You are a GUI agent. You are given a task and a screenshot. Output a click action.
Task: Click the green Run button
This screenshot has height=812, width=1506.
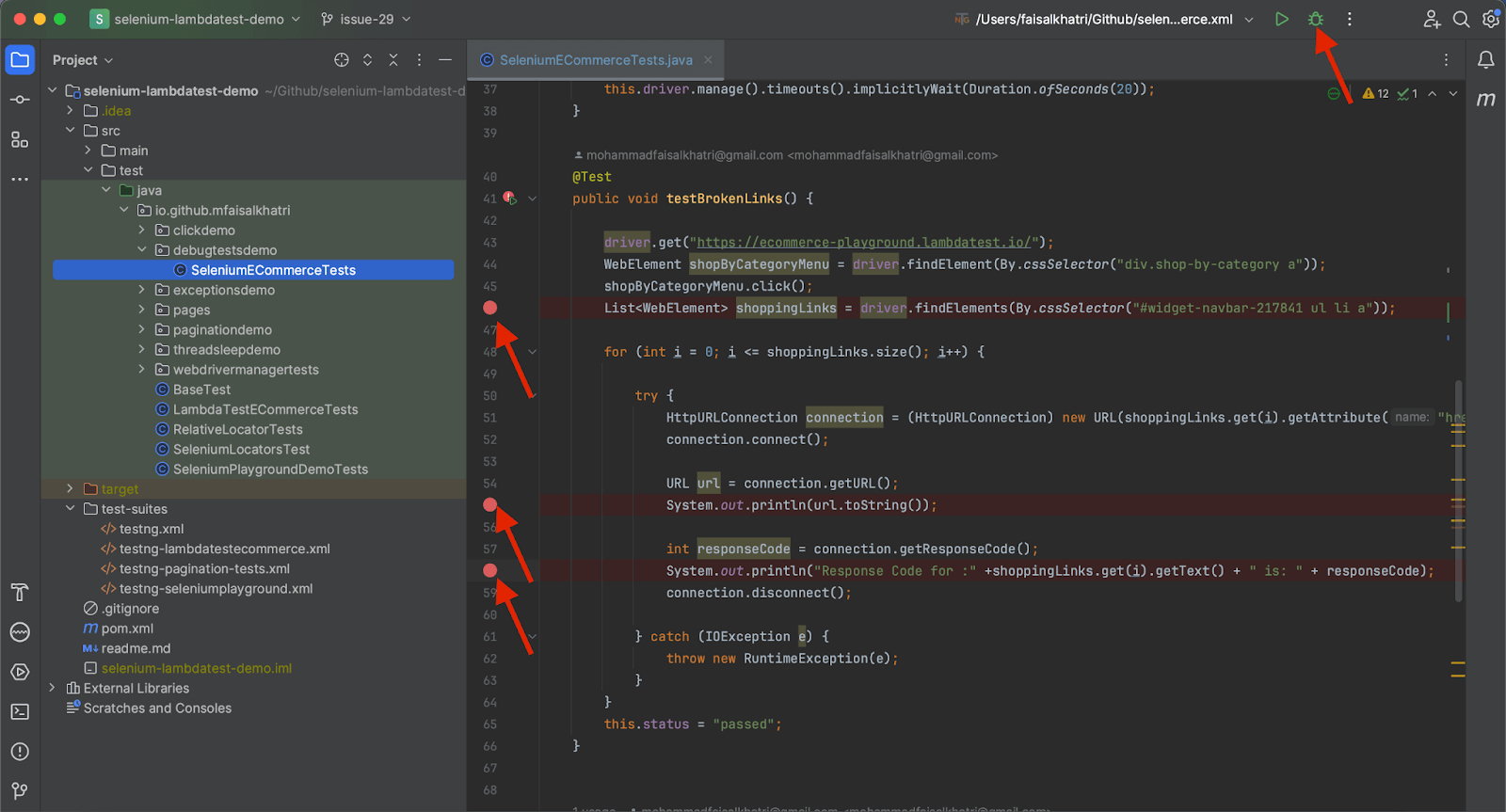coord(1281,19)
